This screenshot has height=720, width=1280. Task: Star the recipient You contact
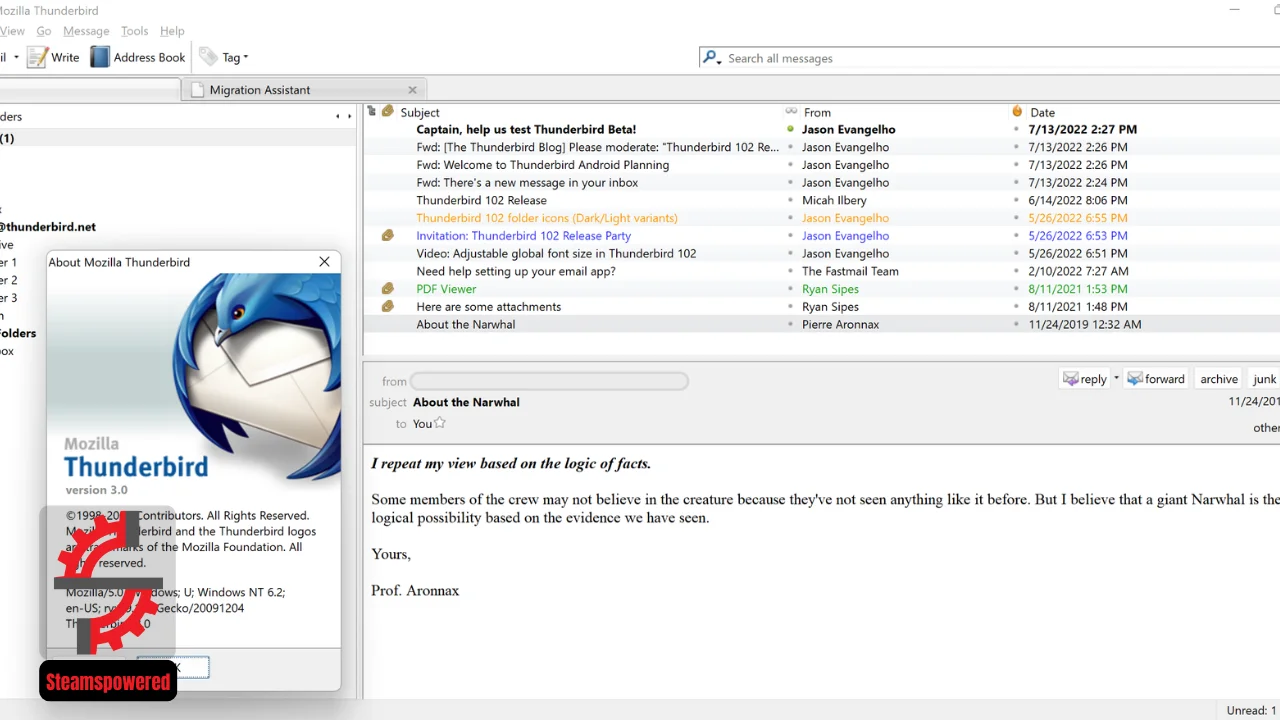pyautogui.click(x=440, y=423)
